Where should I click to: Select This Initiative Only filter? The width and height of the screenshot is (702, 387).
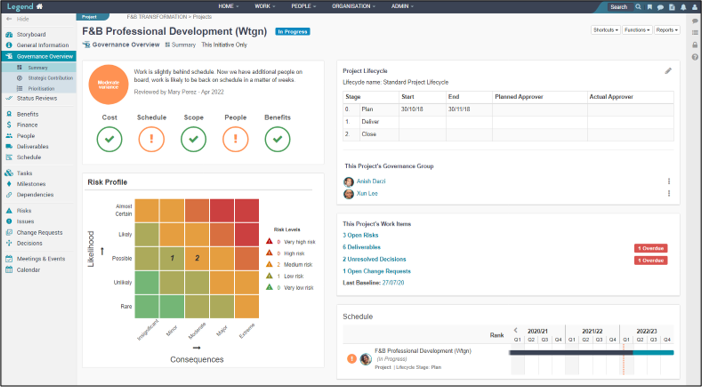click(224, 45)
